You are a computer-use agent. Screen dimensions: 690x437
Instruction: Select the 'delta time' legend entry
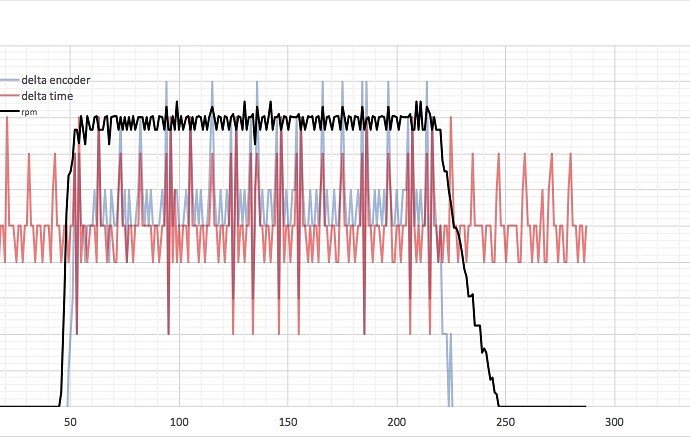tap(47, 96)
